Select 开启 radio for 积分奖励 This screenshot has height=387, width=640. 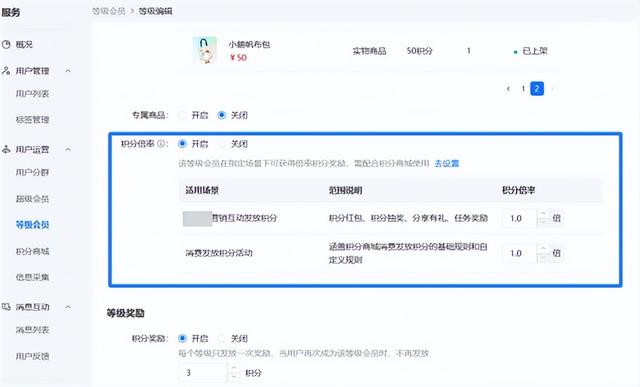click(x=182, y=338)
